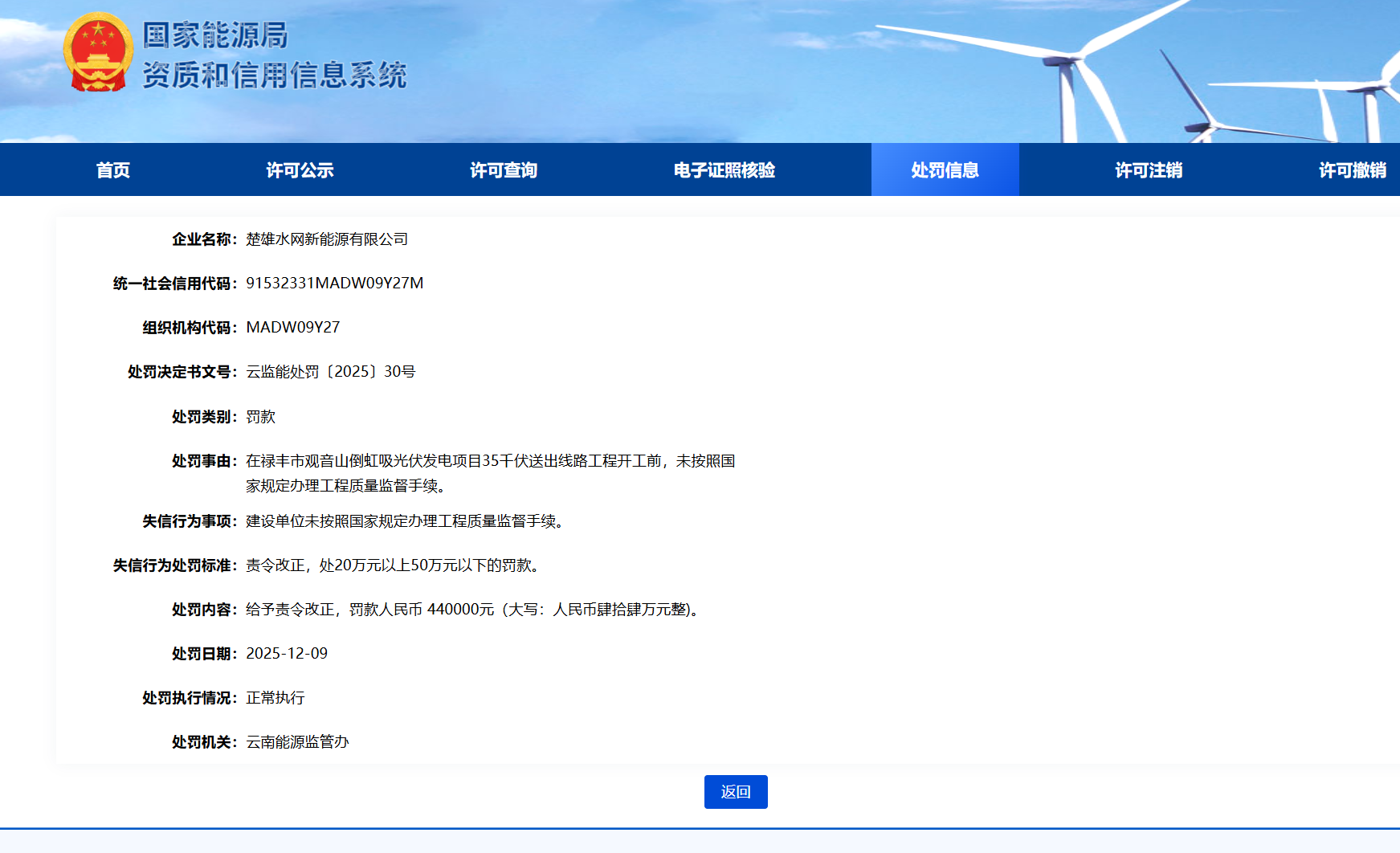Open the 许可查询 navigation tab
Image resolution: width=1400 pixels, height=853 pixels.
(504, 170)
